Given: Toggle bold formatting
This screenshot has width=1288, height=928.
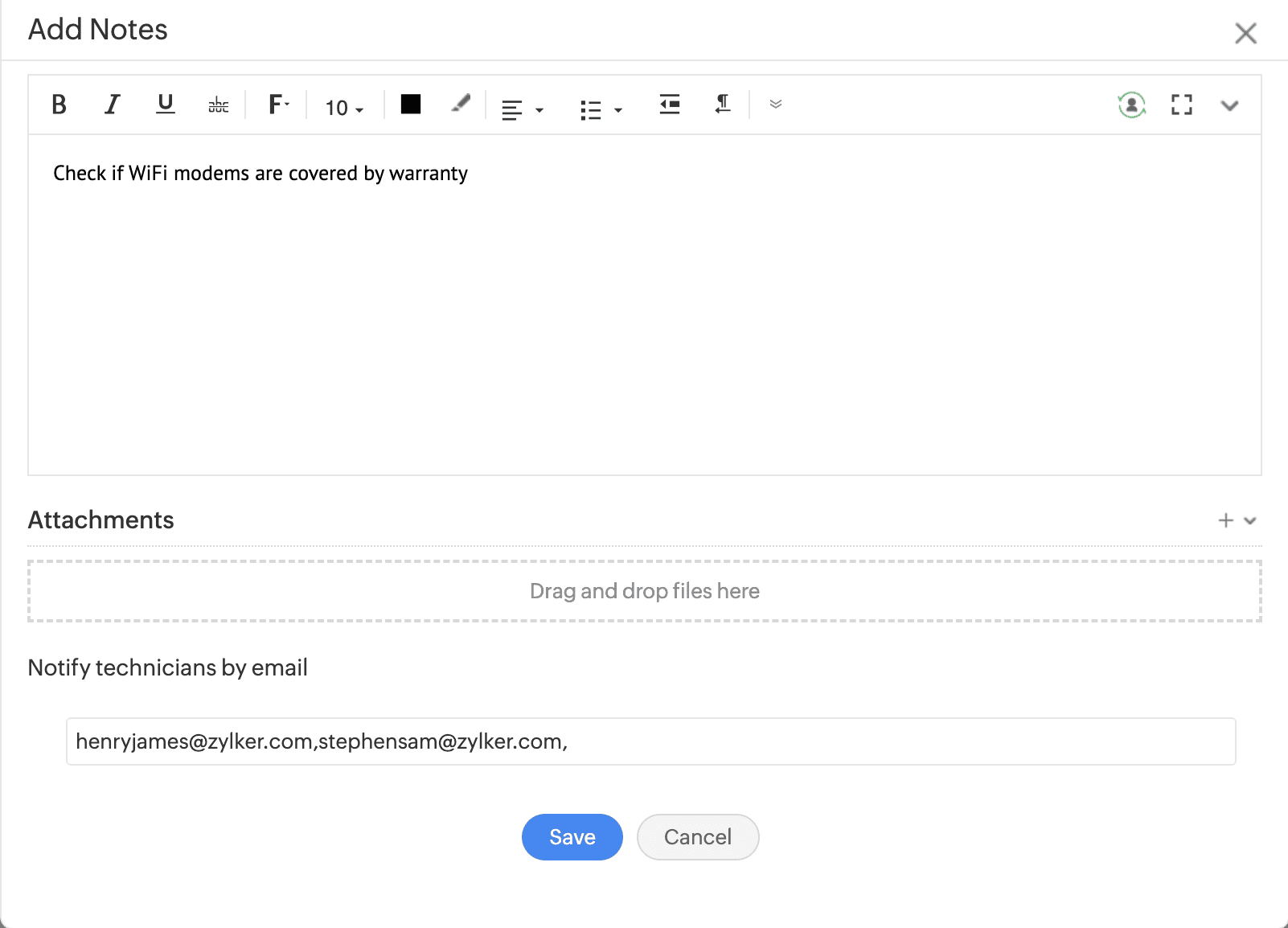Looking at the screenshot, I should (59, 105).
